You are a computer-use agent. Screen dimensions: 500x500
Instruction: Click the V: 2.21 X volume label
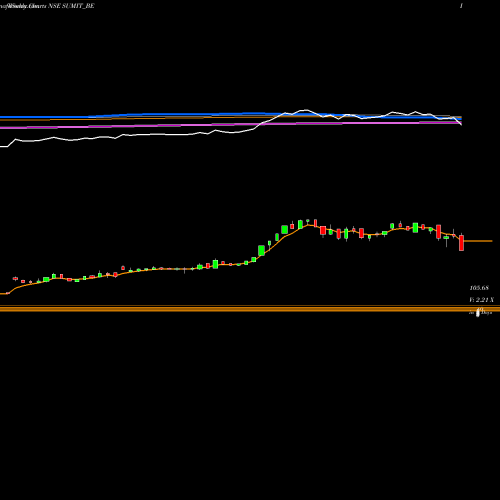tap(481, 300)
